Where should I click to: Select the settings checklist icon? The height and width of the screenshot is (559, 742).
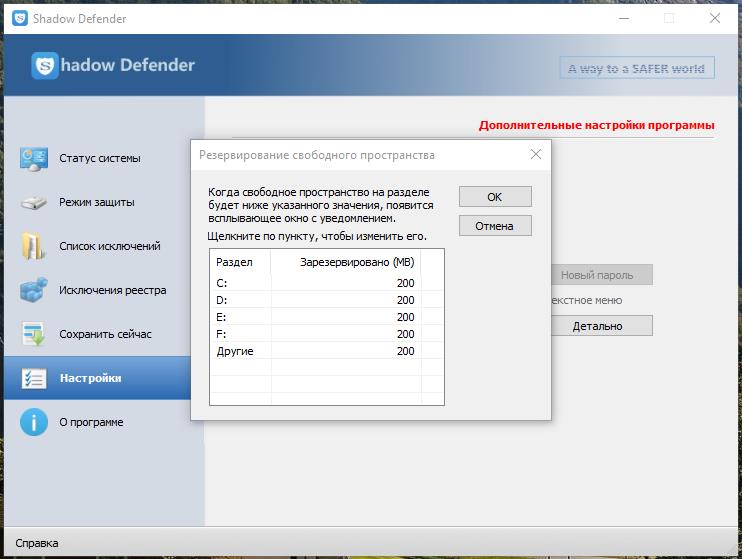tap(34, 378)
